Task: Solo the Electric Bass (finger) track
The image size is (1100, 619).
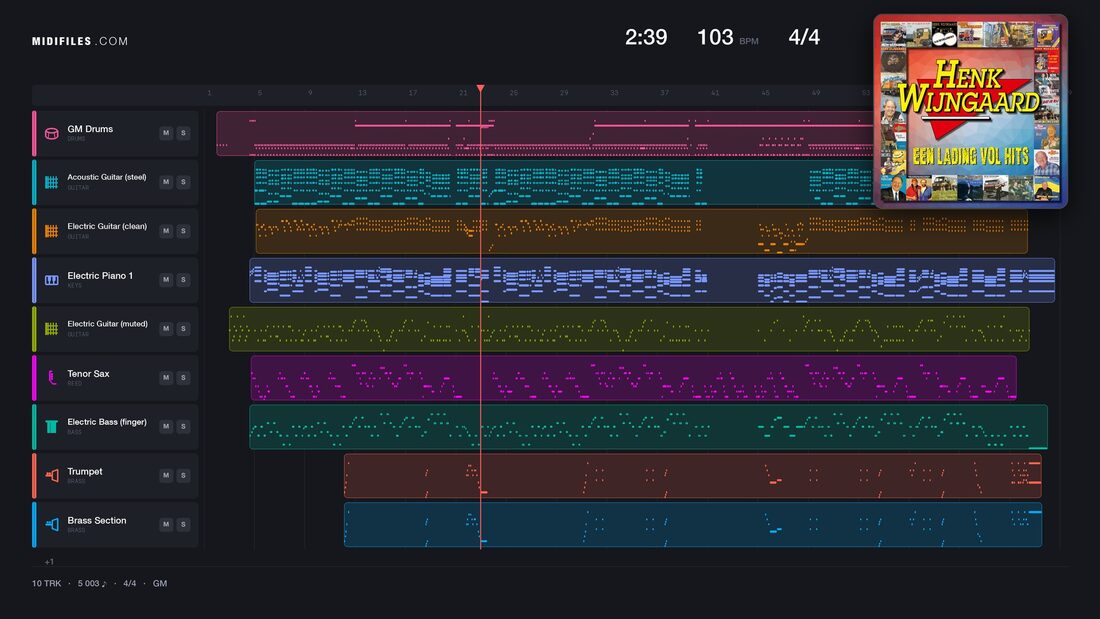Action: [x=183, y=426]
